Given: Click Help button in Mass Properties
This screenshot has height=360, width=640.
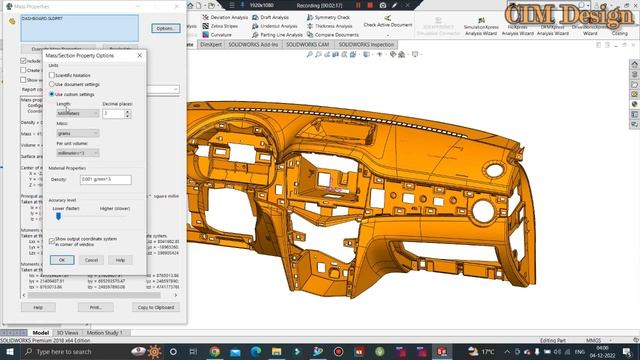Looking at the screenshot, I should (38, 307).
